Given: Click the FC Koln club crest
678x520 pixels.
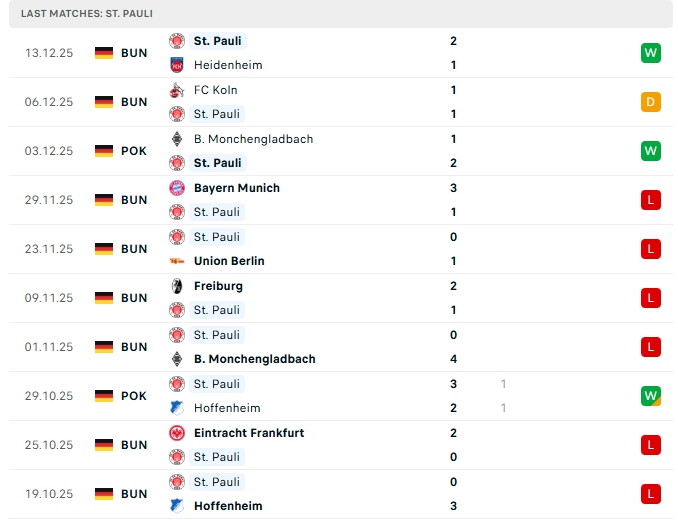Looking at the screenshot, I should click(x=177, y=90).
